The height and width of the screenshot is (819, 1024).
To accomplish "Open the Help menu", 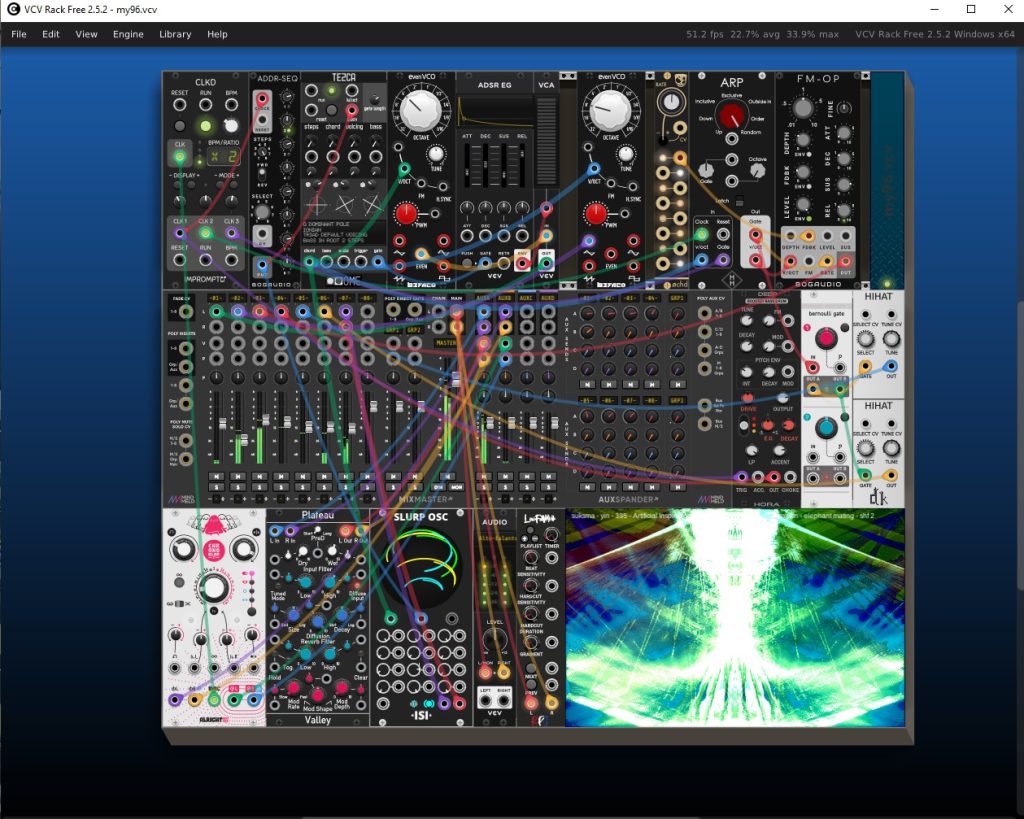I will [x=217, y=34].
